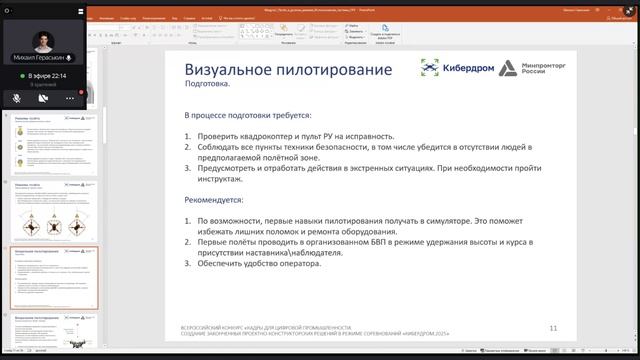Viewport: 640px width, 360px height.
Task: Open the Рецензирование ribbon tab
Action: click(153, 18)
